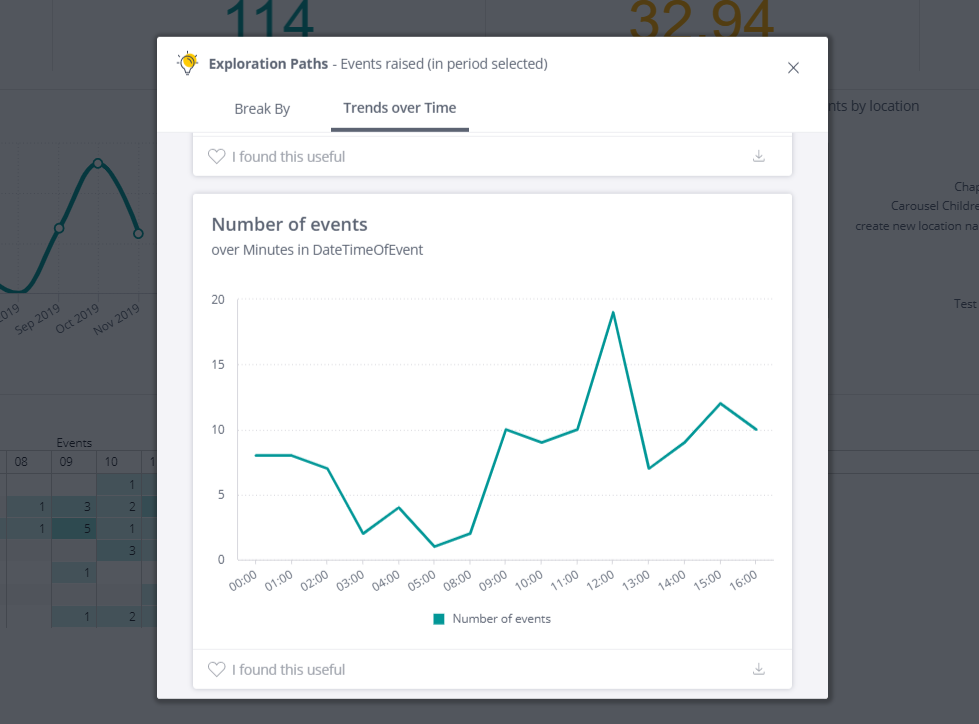Viewport: 979px width, 724px height.
Task: Click the y-axis value 20
Action: [218, 300]
